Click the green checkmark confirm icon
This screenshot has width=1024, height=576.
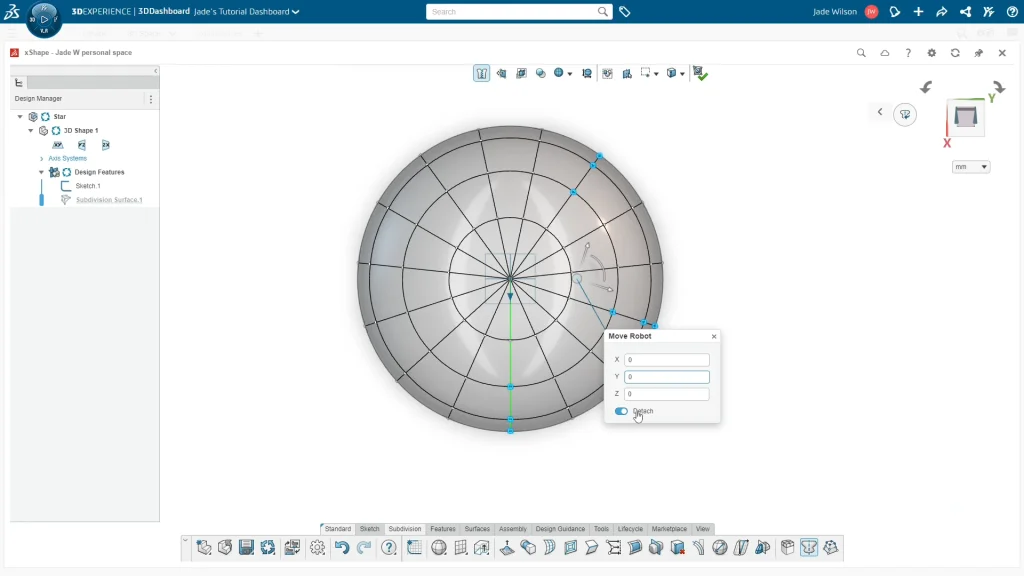[x=700, y=73]
